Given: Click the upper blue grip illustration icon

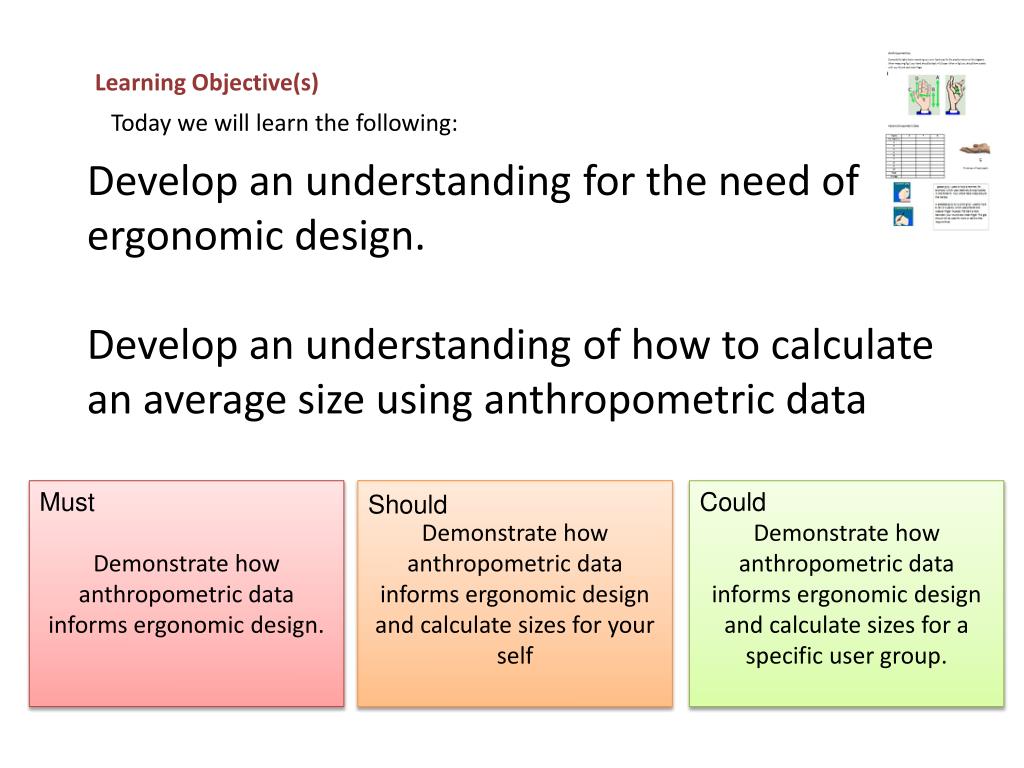Looking at the screenshot, I should (x=903, y=193).
